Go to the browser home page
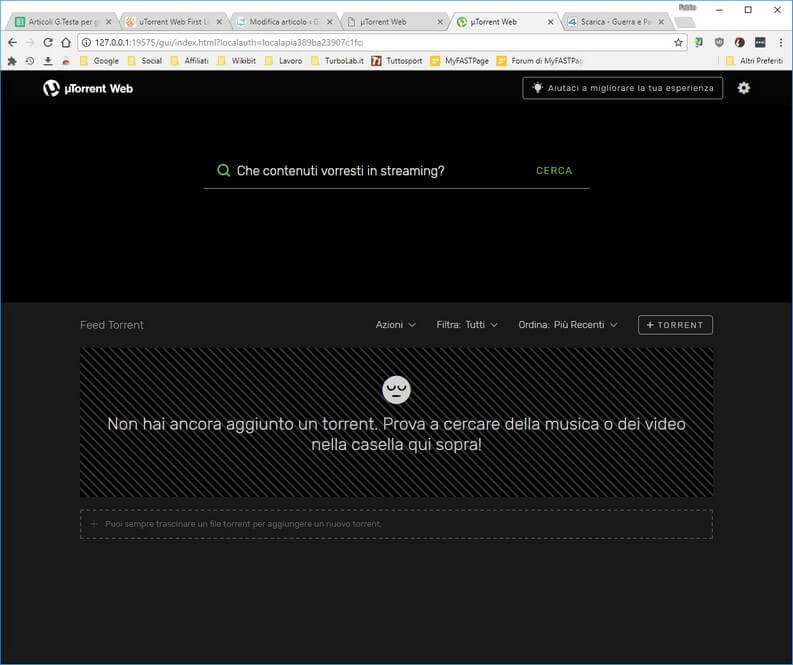 tap(66, 42)
